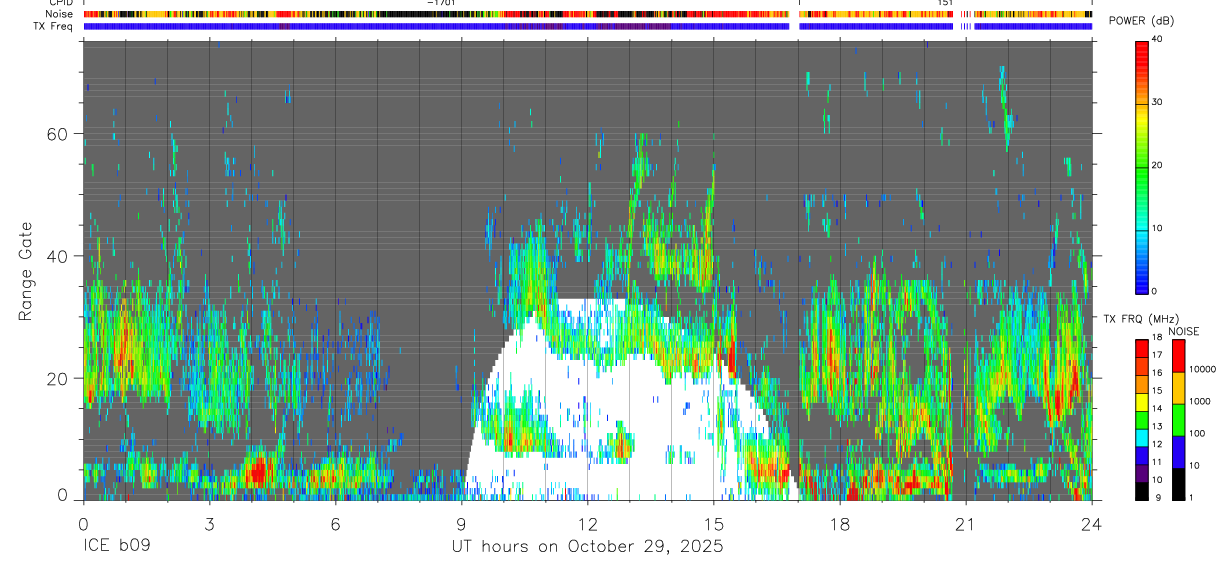Image resolution: width=1228 pixels, height=567 pixels.
Task: Click the 0 hour tick on time axis
Action: [x=83, y=524]
